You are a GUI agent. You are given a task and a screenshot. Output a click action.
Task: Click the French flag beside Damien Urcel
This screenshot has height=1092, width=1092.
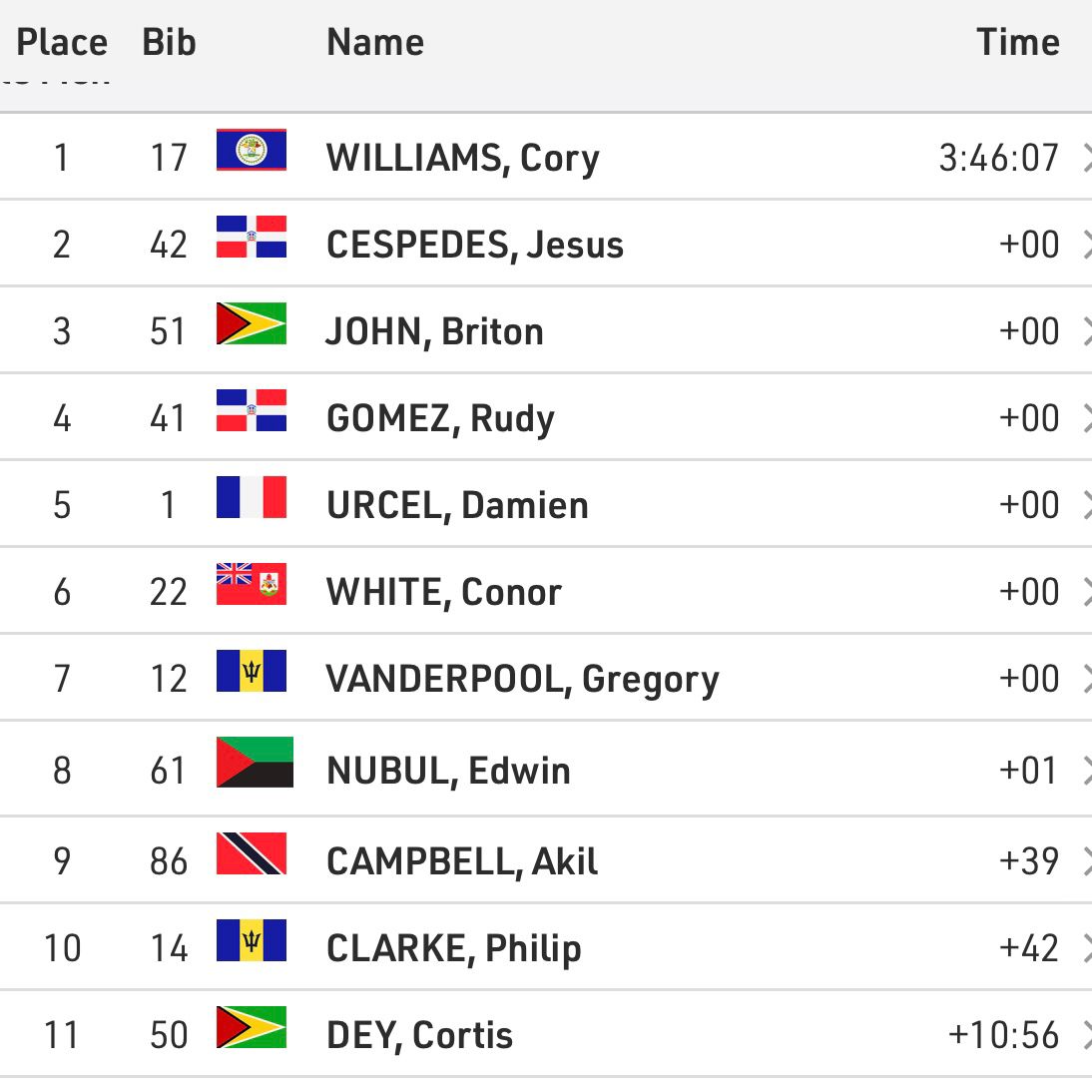tap(252, 497)
